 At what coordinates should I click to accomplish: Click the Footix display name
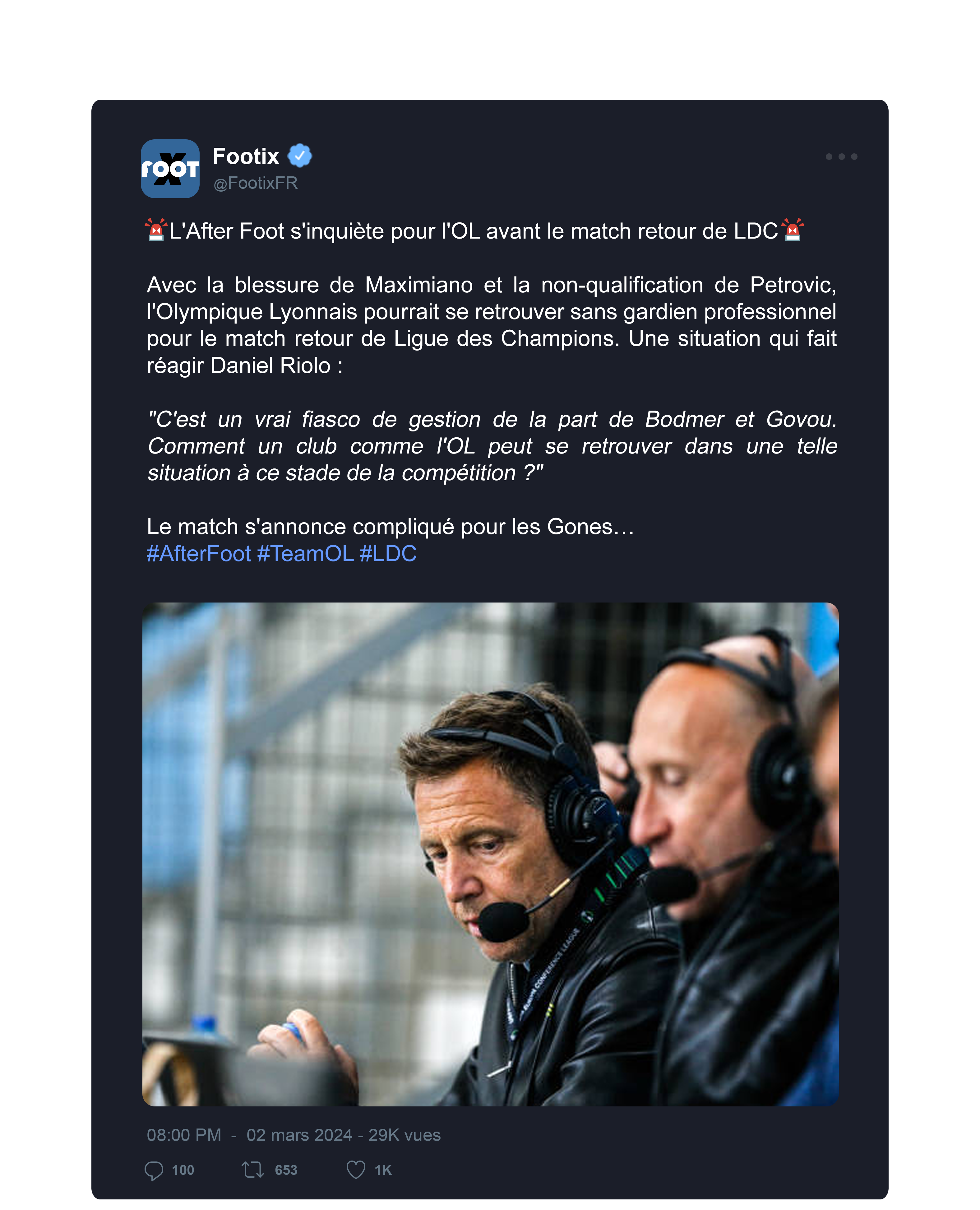(x=246, y=156)
